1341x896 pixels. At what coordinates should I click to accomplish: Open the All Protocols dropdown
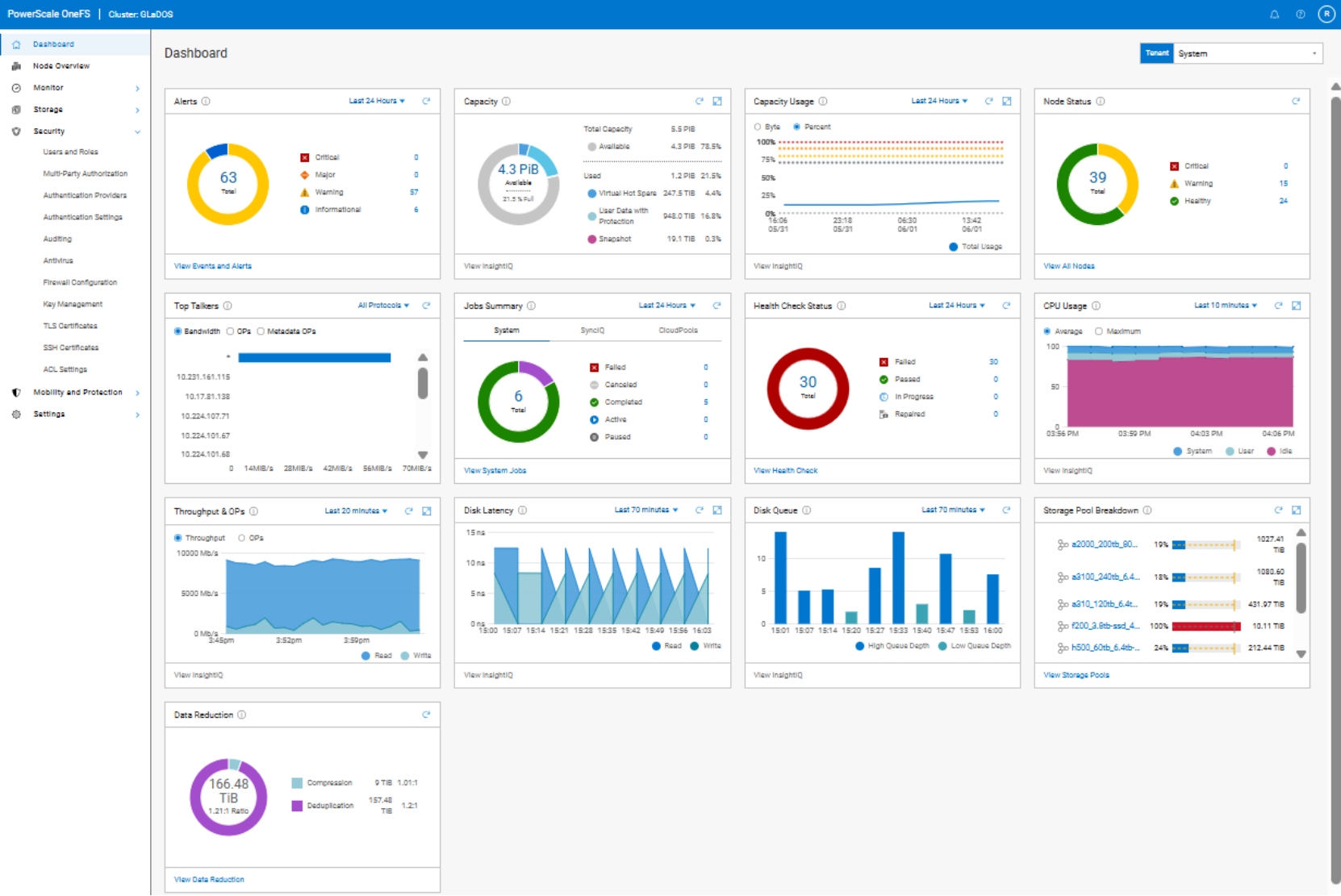(383, 306)
